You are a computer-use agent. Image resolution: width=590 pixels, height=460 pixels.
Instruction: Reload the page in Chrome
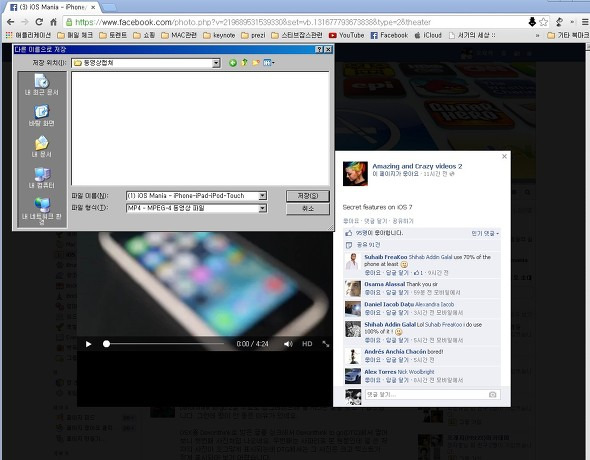tap(39, 22)
